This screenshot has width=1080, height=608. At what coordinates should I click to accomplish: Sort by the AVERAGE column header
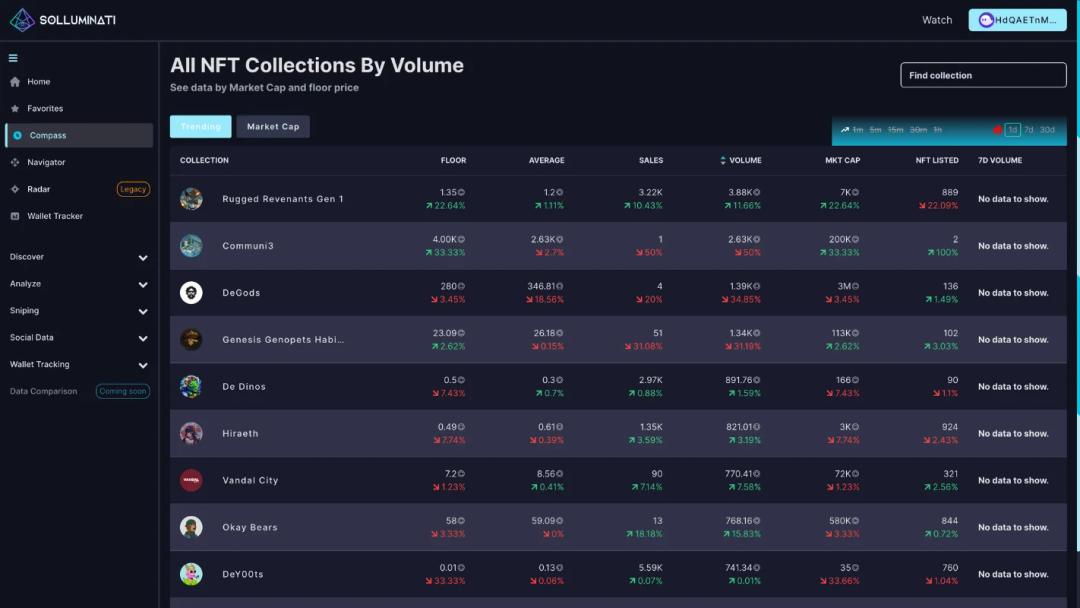pyautogui.click(x=546, y=160)
